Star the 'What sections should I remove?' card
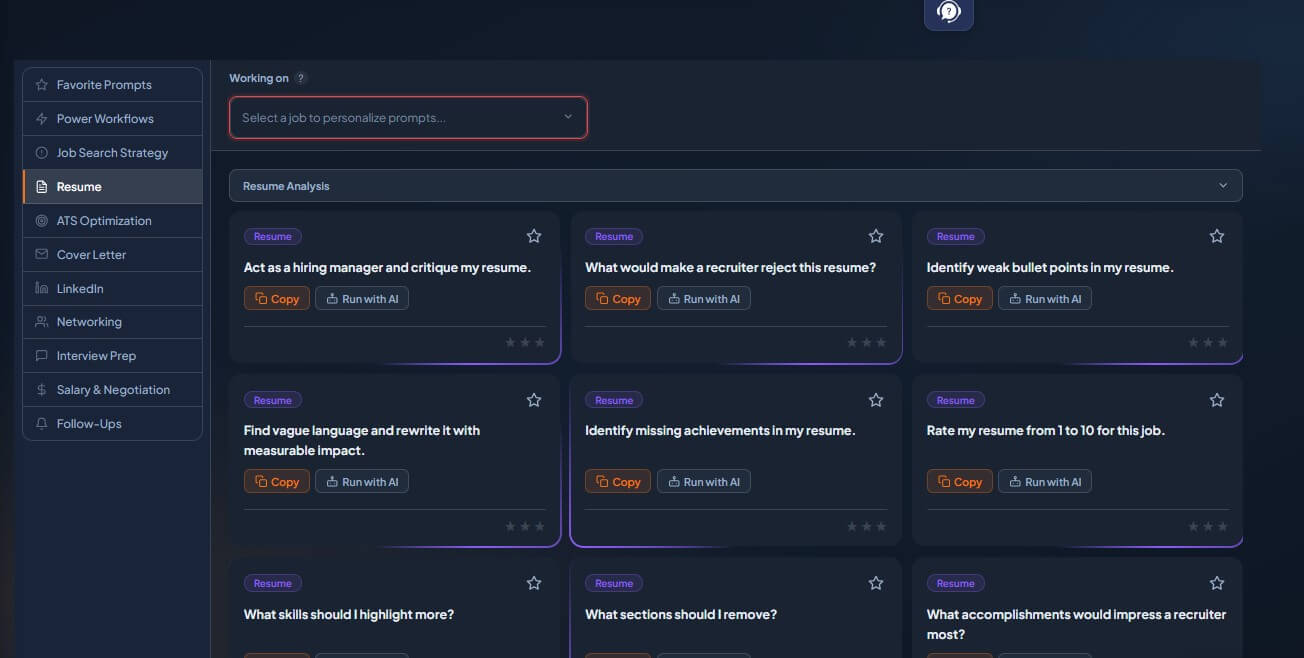 (x=876, y=583)
